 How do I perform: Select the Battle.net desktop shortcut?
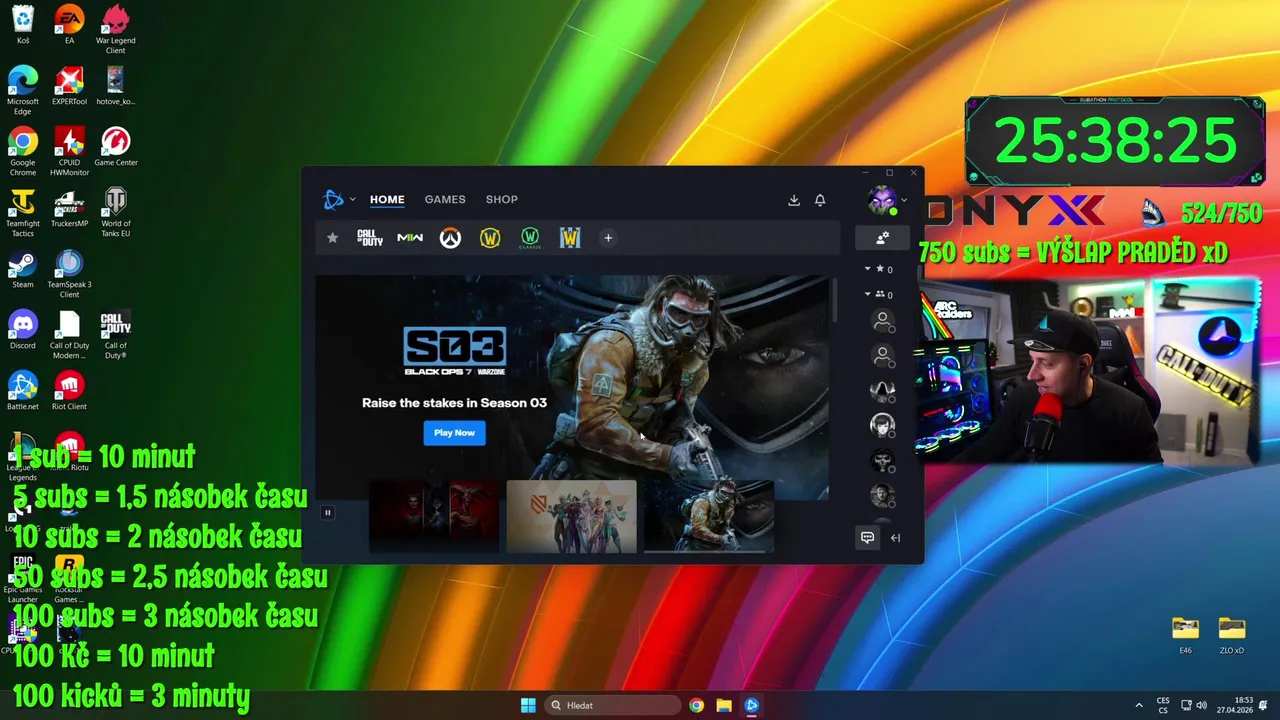click(23, 391)
